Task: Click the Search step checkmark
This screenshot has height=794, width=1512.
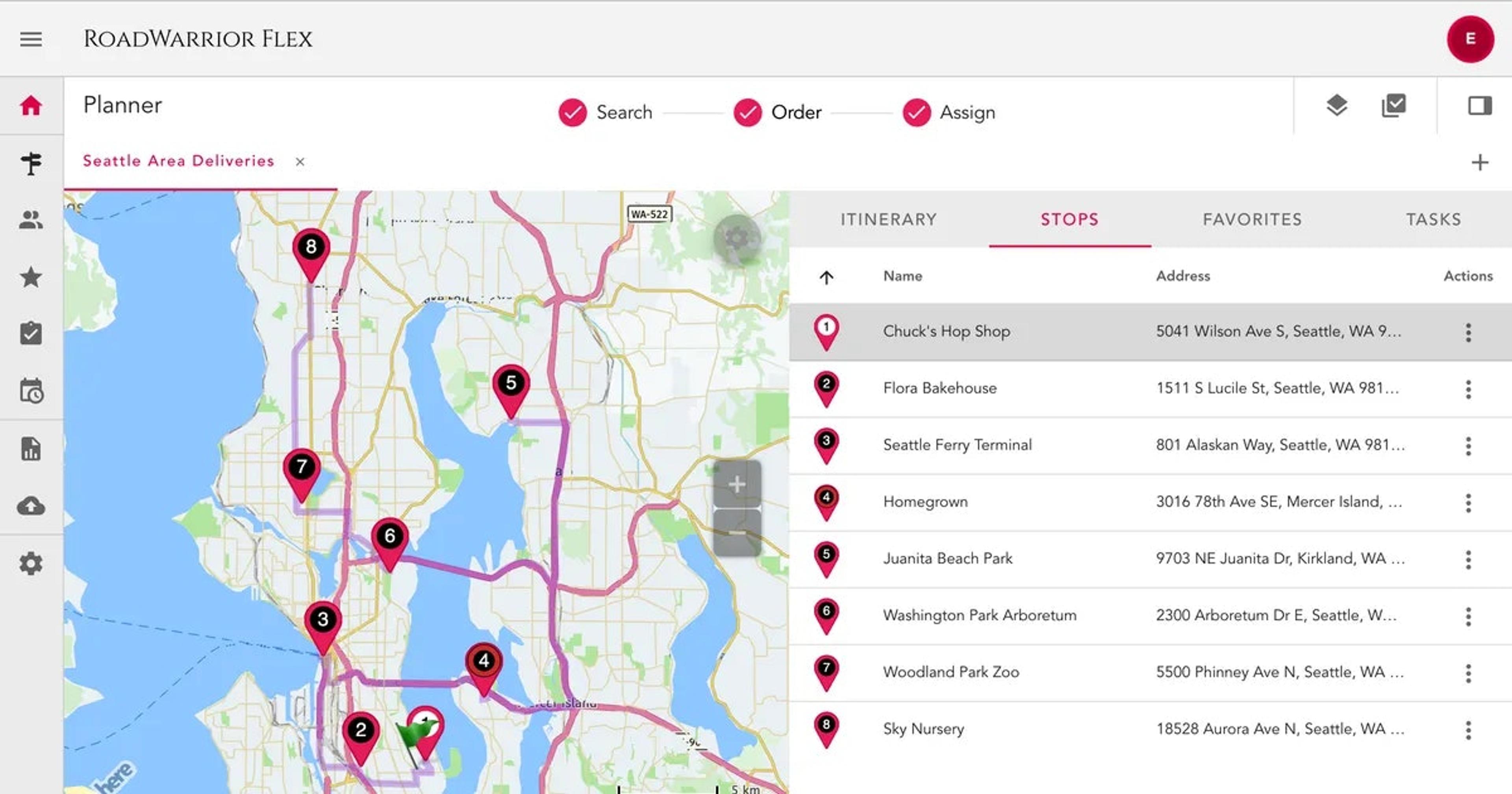Action: click(572, 112)
